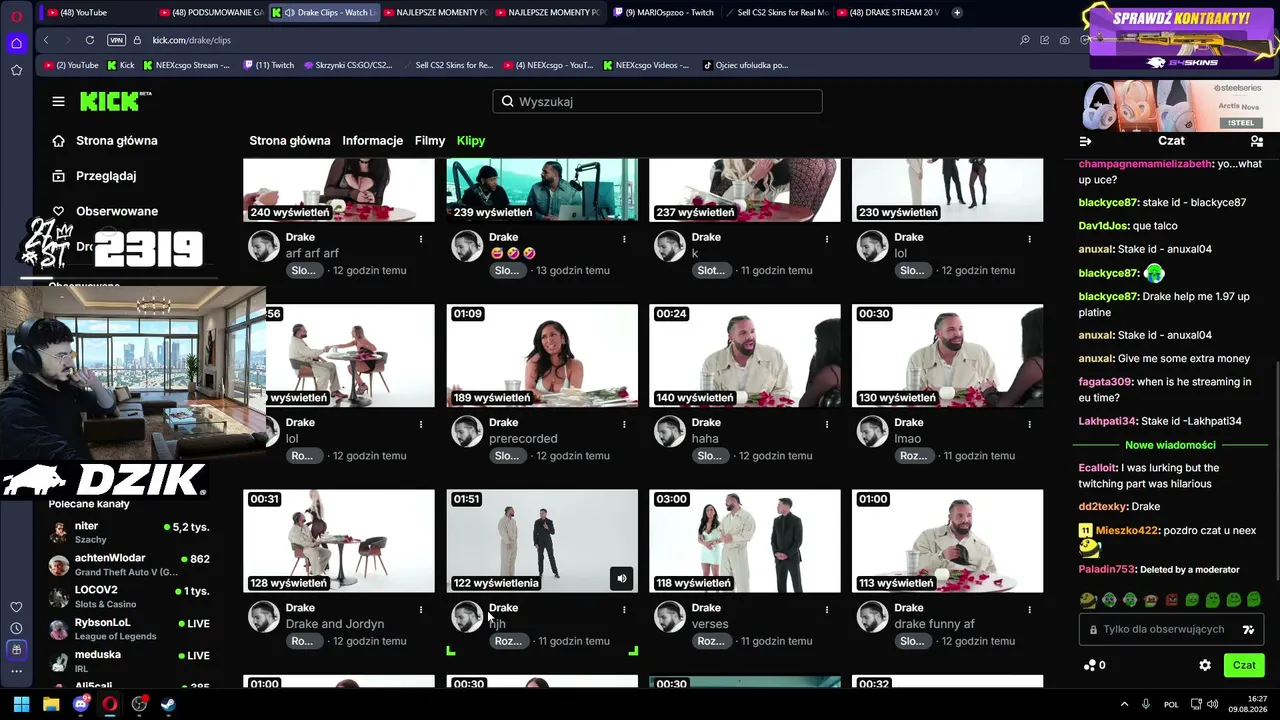Open OBS Studio from the taskbar

click(139, 704)
